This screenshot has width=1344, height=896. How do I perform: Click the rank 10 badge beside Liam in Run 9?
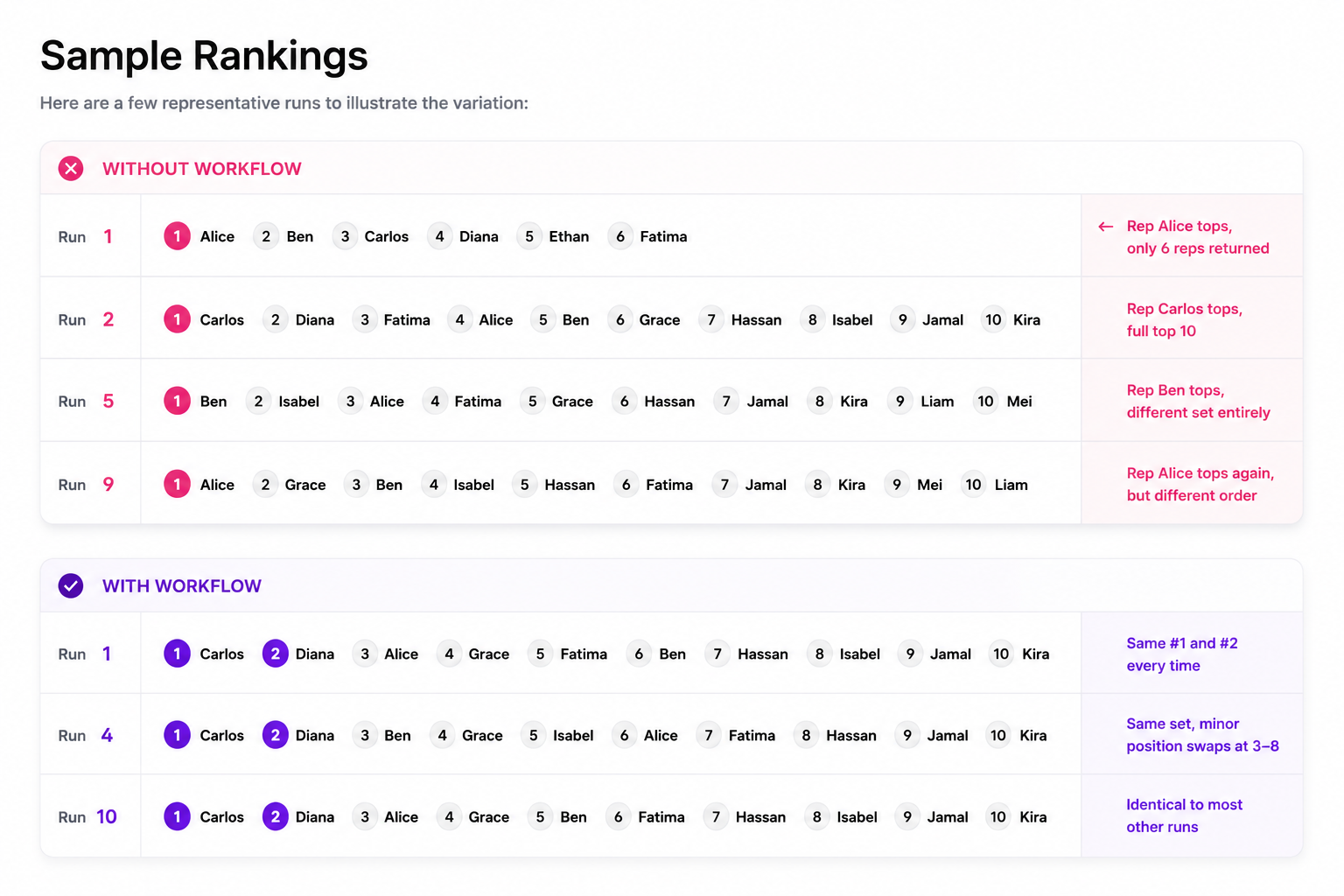click(974, 484)
